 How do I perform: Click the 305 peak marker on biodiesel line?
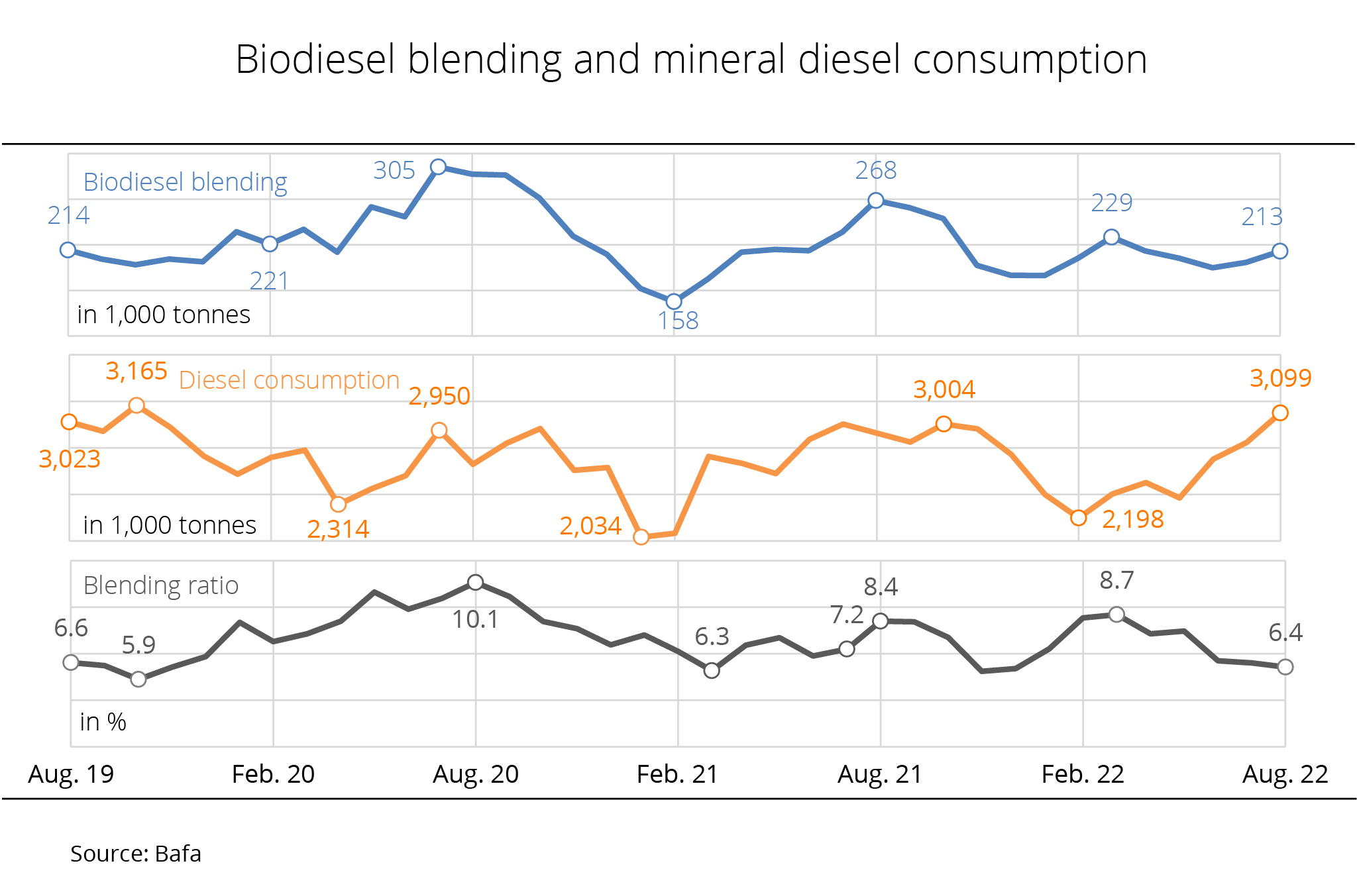tap(438, 167)
